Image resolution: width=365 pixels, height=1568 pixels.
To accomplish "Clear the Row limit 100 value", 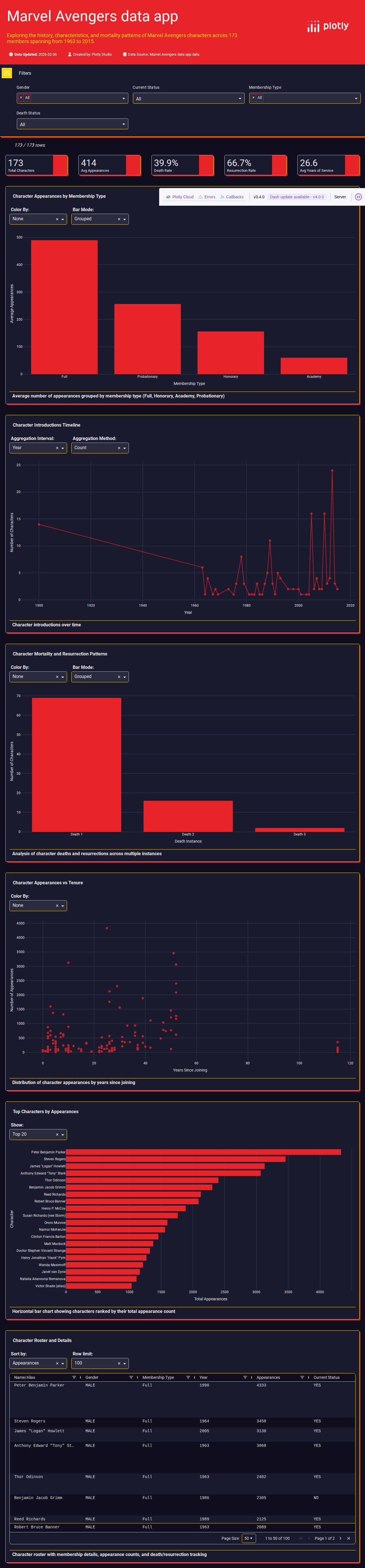I will click(x=119, y=1363).
